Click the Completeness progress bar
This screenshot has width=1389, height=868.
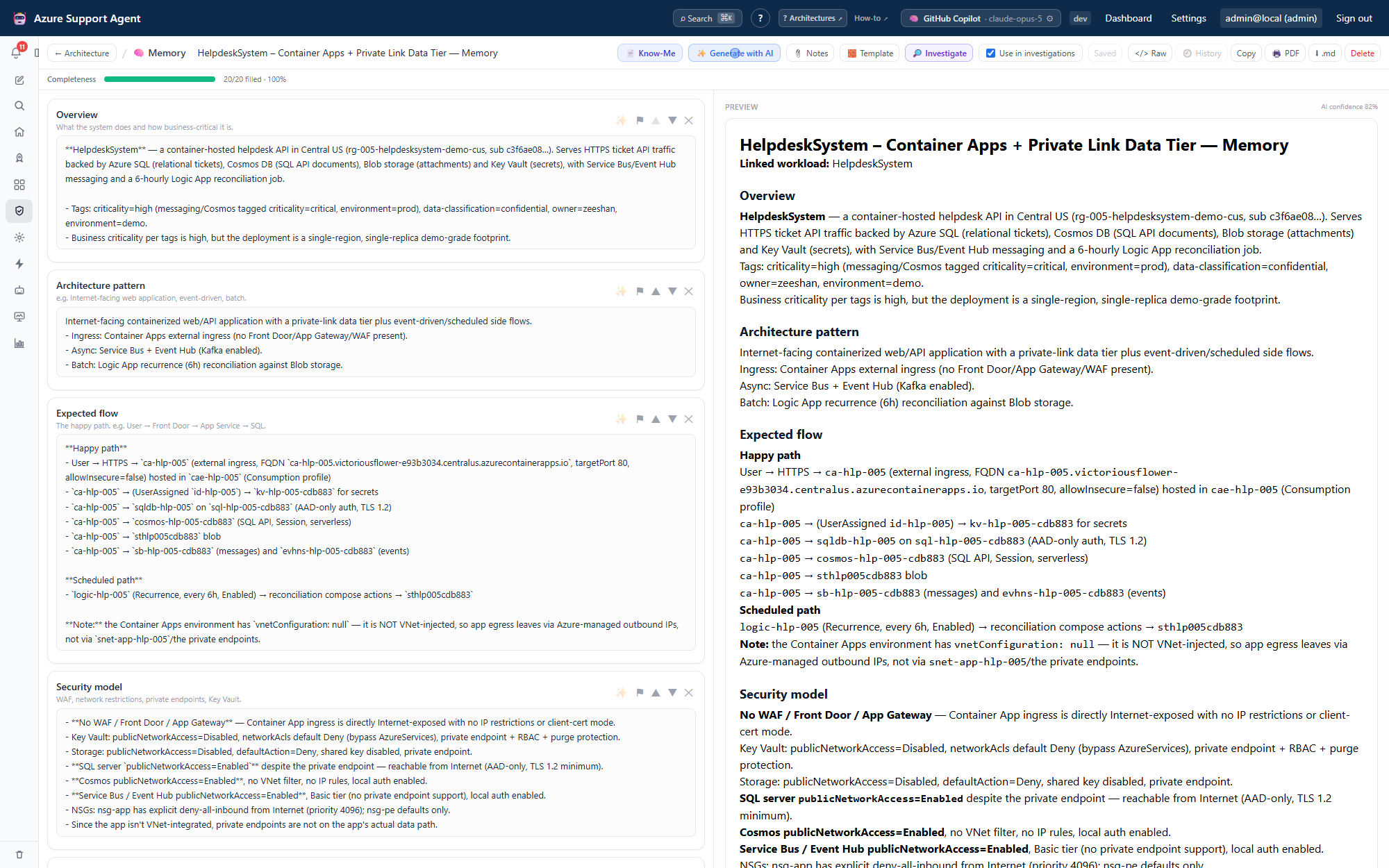click(160, 79)
